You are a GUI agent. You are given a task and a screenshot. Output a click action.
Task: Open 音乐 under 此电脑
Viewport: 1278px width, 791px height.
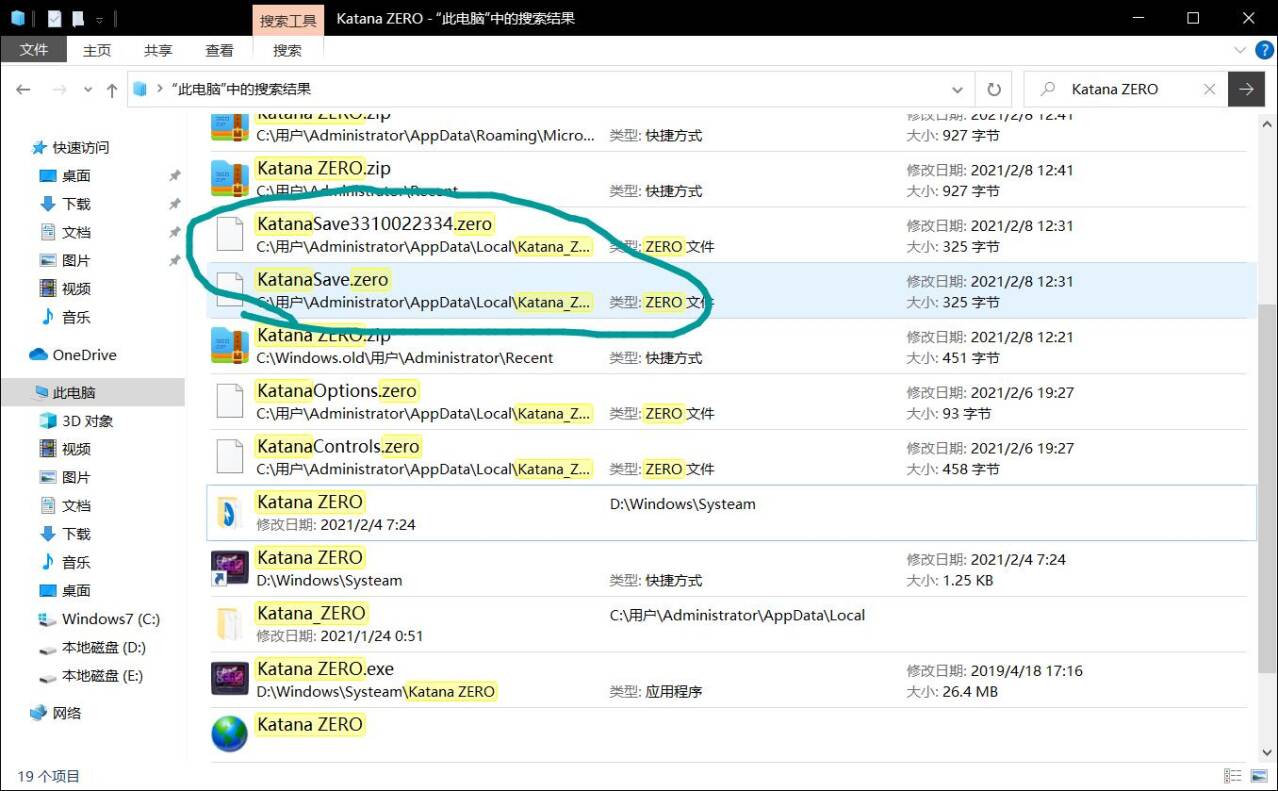pyautogui.click(x=76, y=562)
